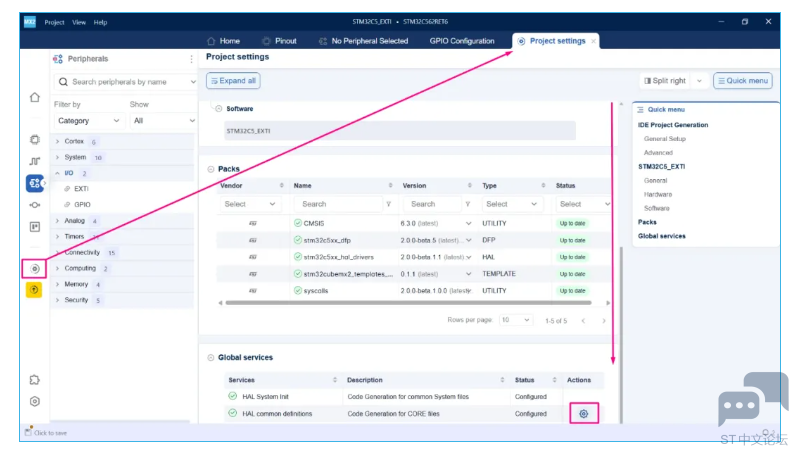The height and width of the screenshot is (455, 797).
Task: Open the Split right dropdown arrow
Action: click(699, 81)
